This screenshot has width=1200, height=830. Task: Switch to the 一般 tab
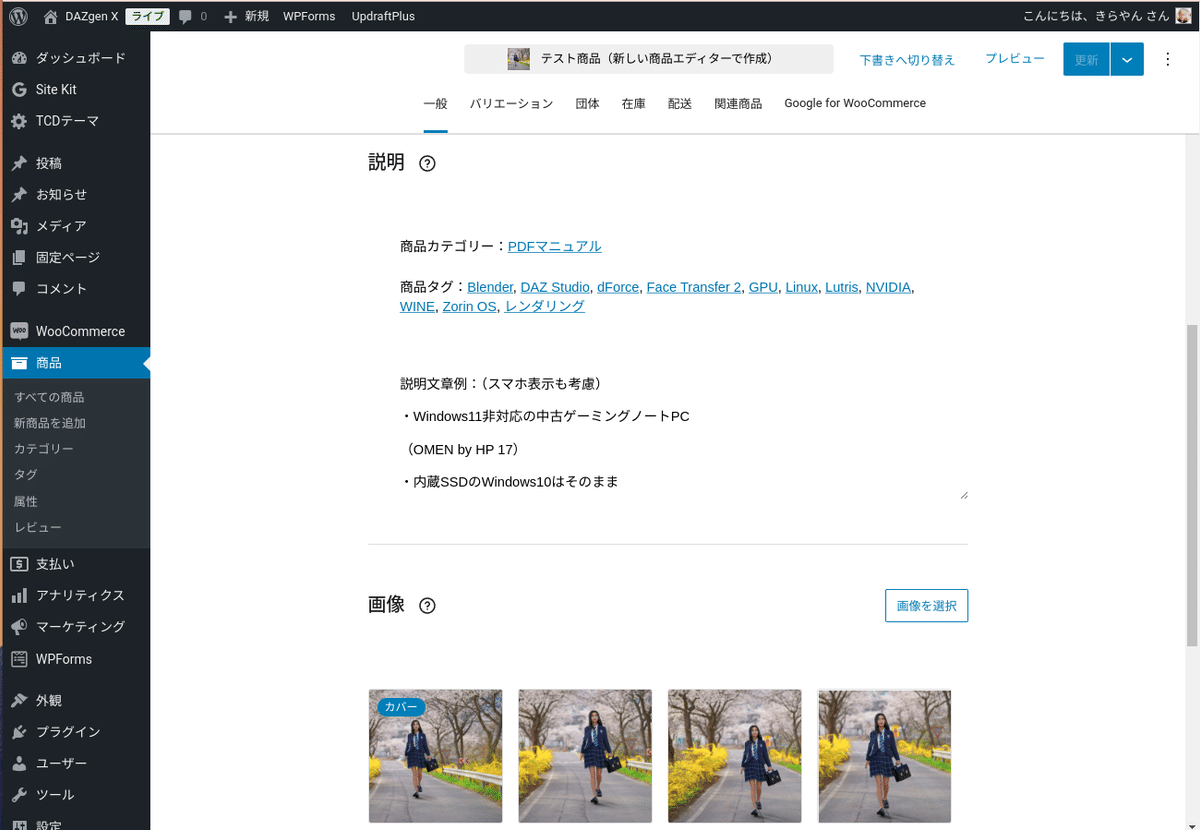pyautogui.click(x=435, y=103)
